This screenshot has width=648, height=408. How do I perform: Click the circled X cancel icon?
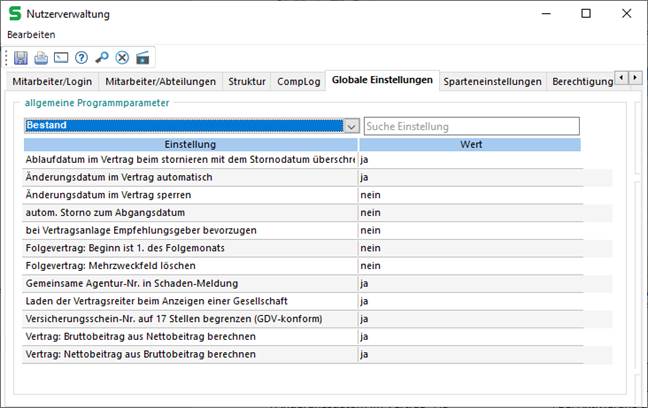[x=122, y=57]
